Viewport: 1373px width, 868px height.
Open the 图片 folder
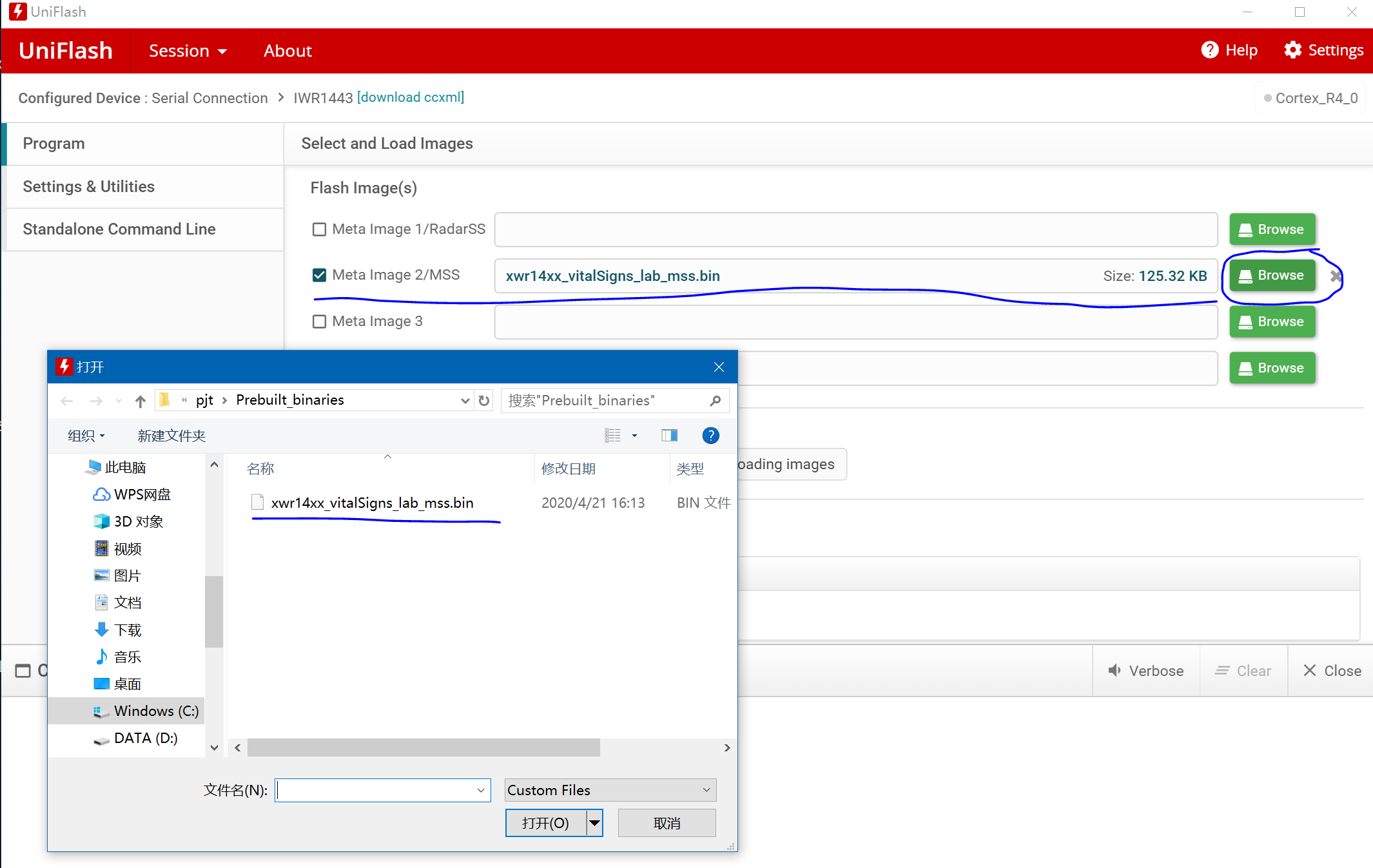click(x=118, y=575)
